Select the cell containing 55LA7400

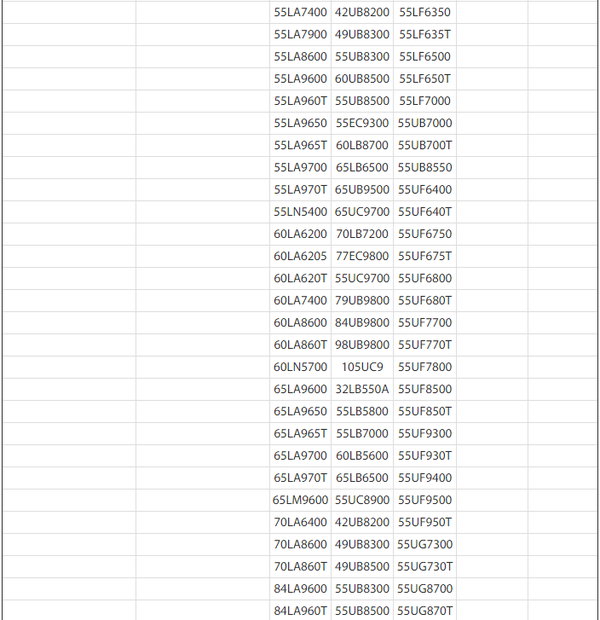301,12
